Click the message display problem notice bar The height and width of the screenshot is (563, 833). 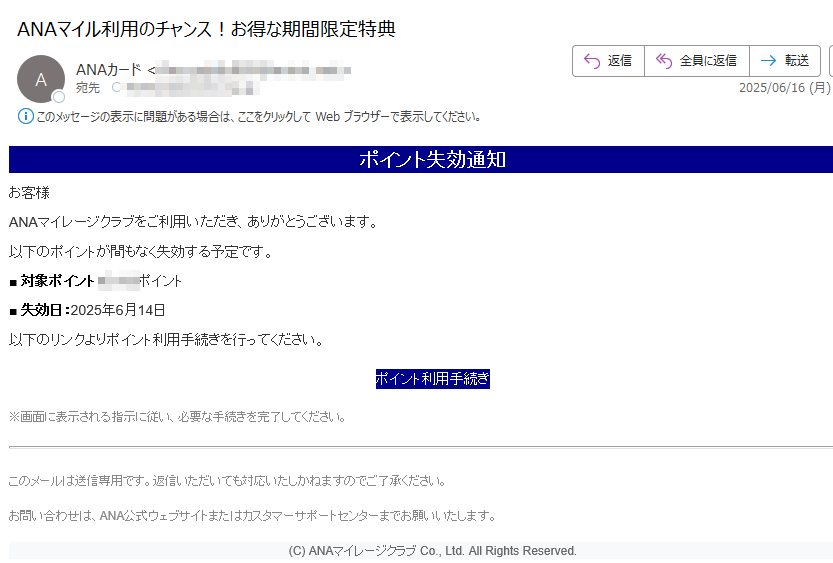250,116
